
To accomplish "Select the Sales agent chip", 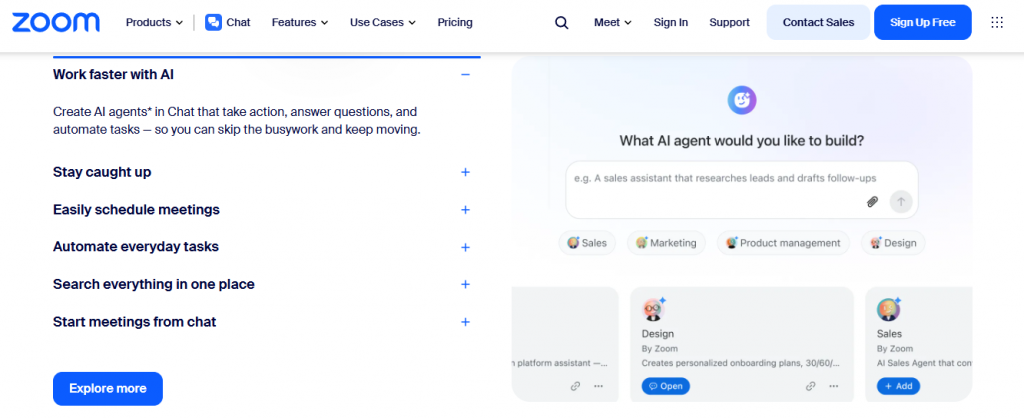I will (x=587, y=243).
